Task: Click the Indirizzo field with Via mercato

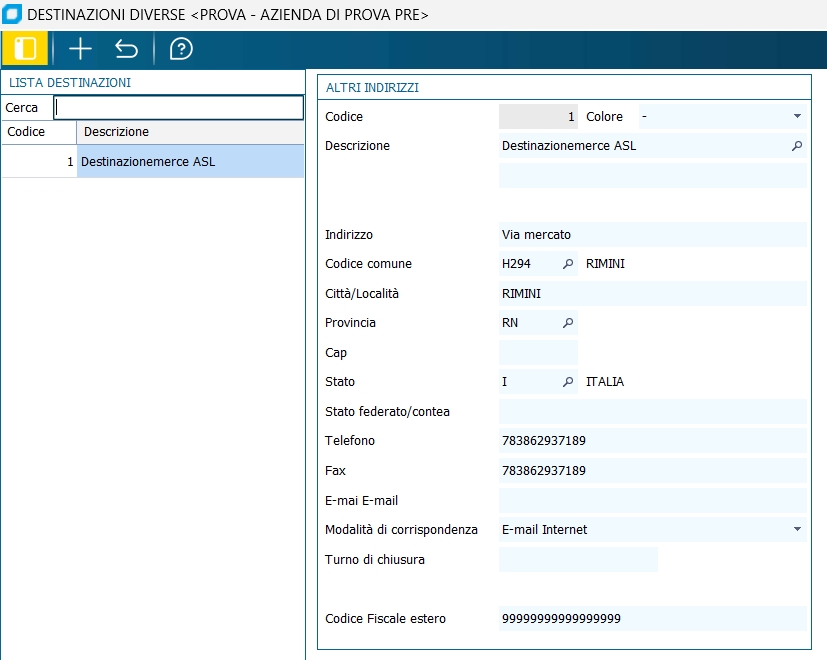Action: point(652,235)
